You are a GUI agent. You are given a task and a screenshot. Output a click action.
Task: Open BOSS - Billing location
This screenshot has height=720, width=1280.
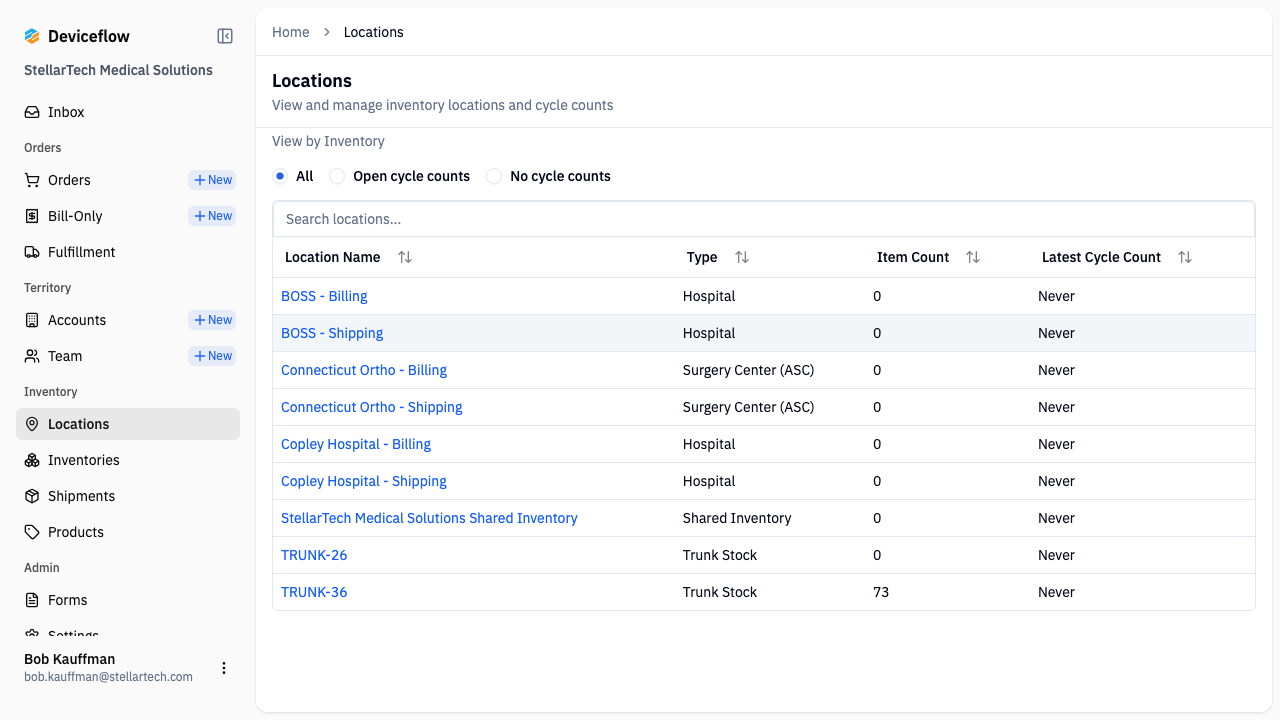324,296
